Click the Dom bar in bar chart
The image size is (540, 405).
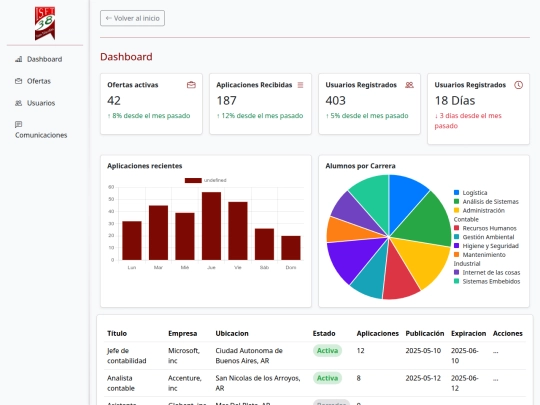(x=291, y=248)
